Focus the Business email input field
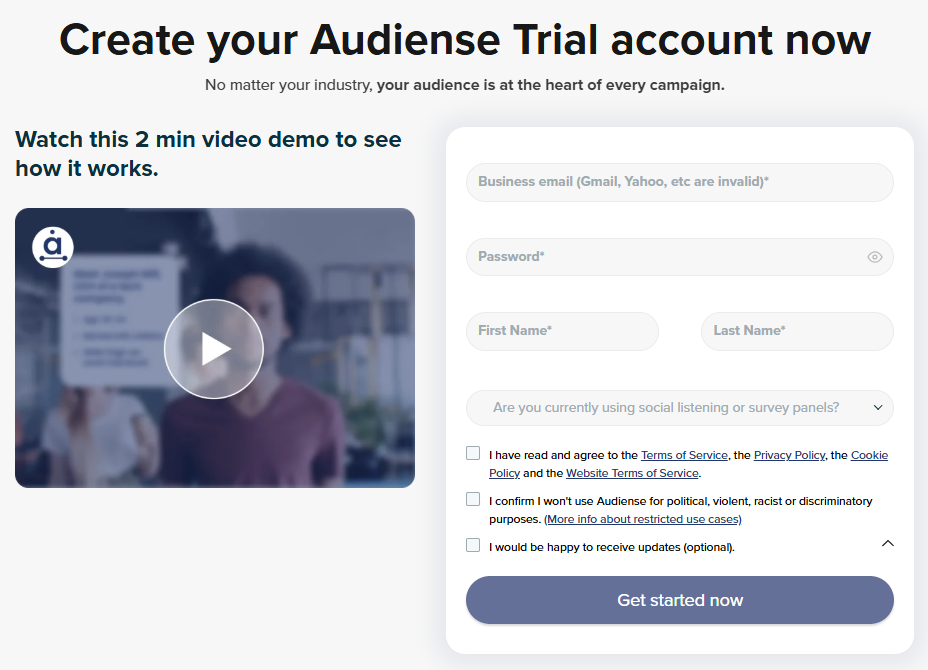This screenshot has height=670, width=928. (x=679, y=182)
